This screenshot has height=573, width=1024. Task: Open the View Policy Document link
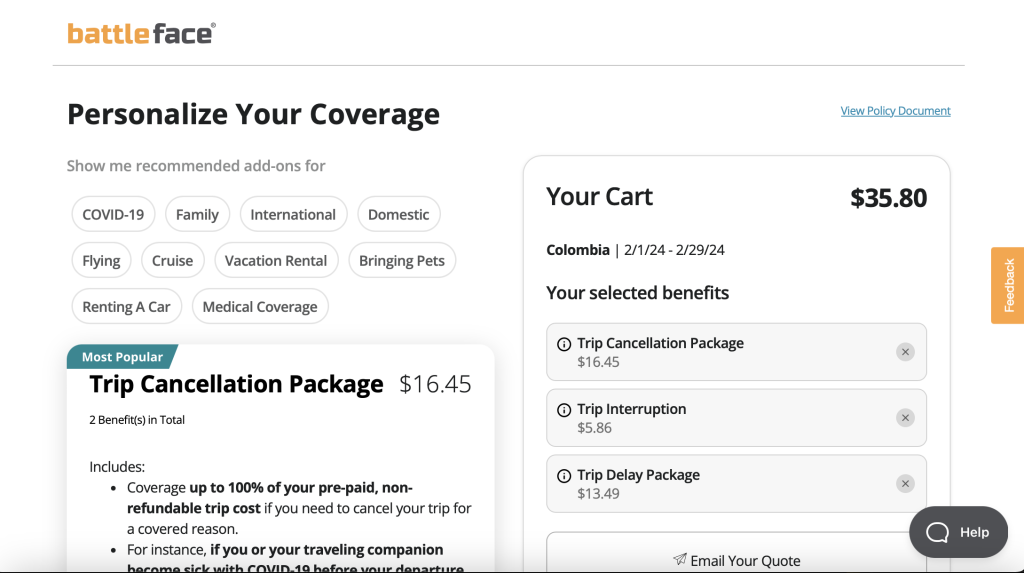895,111
